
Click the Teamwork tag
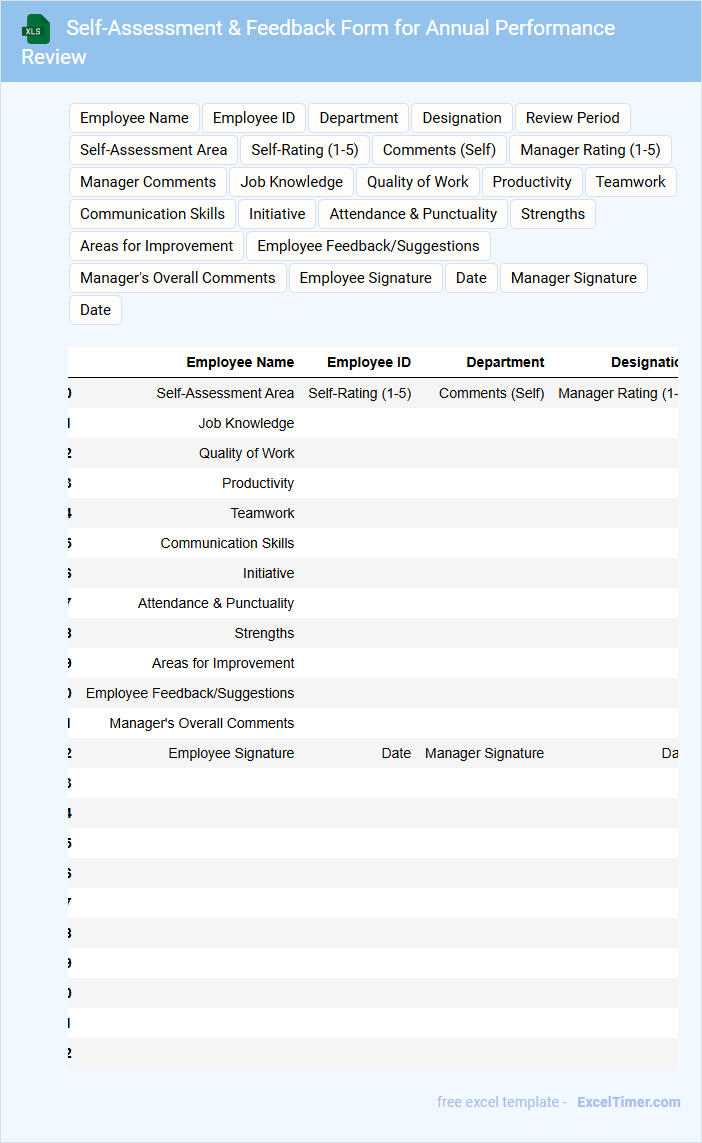point(630,182)
